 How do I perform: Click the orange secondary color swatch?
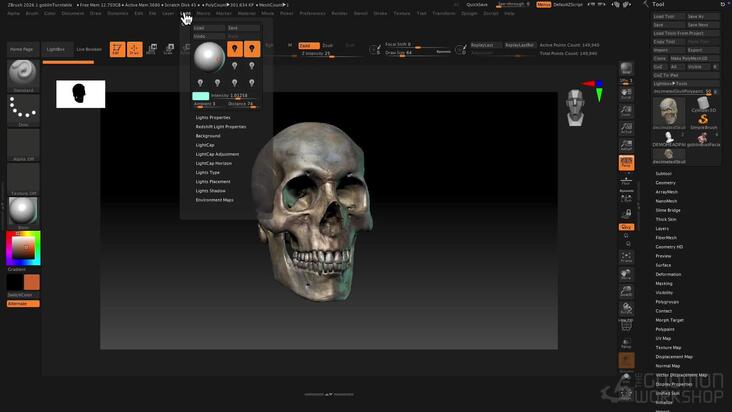pos(32,282)
